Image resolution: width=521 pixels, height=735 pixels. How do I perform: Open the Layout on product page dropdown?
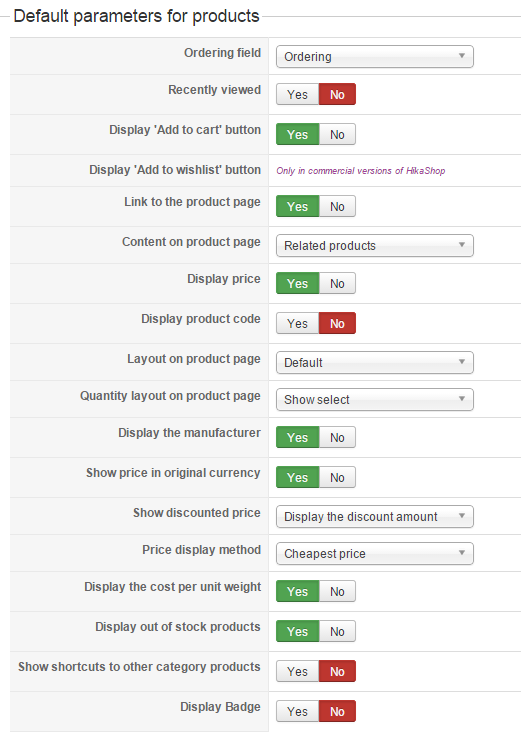click(375, 363)
